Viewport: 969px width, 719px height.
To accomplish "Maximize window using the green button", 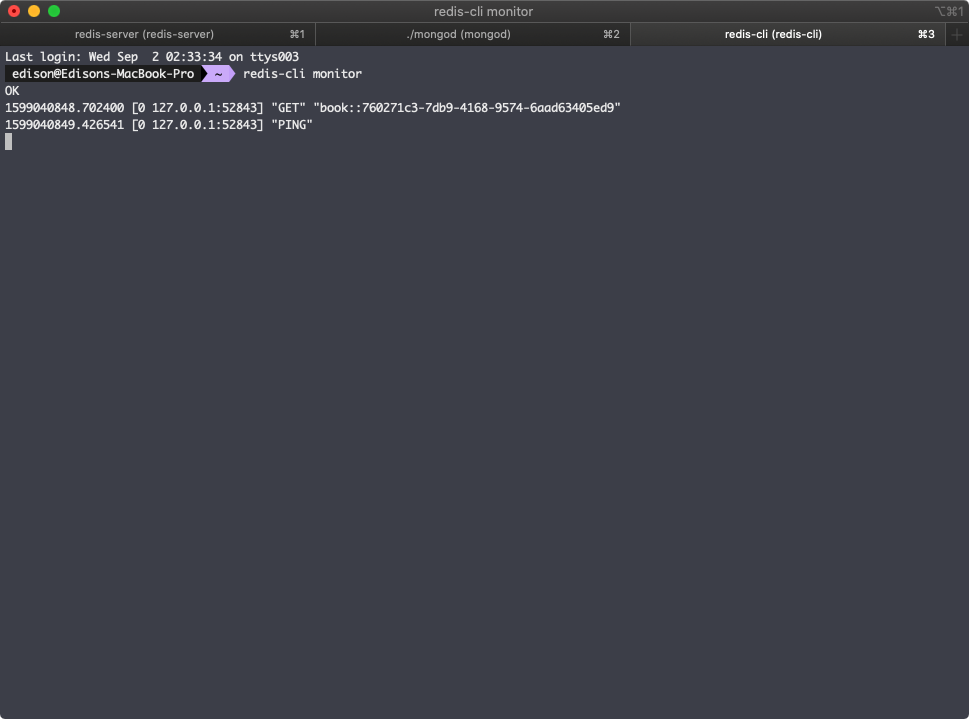I will point(54,11).
